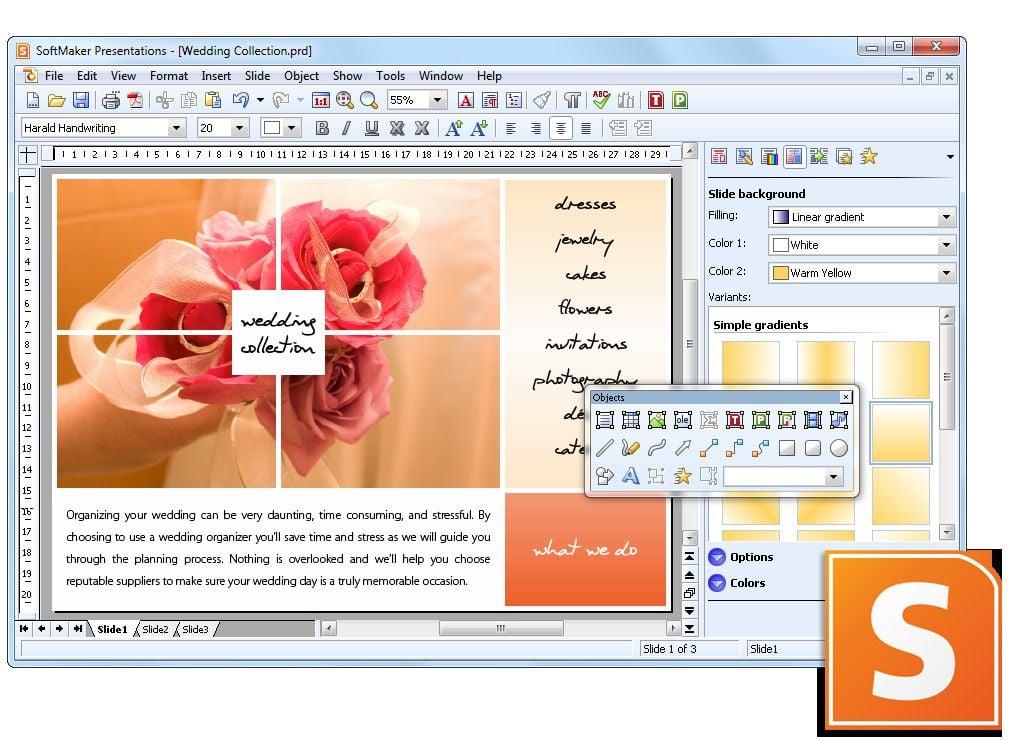The width and height of the screenshot is (1024, 740).
Task: Click the star animation icon in sidebar
Action: click(869, 157)
